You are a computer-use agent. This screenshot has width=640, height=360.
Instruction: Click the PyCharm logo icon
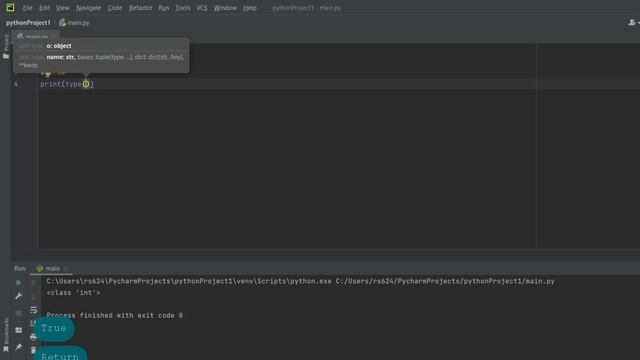click(10, 7)
